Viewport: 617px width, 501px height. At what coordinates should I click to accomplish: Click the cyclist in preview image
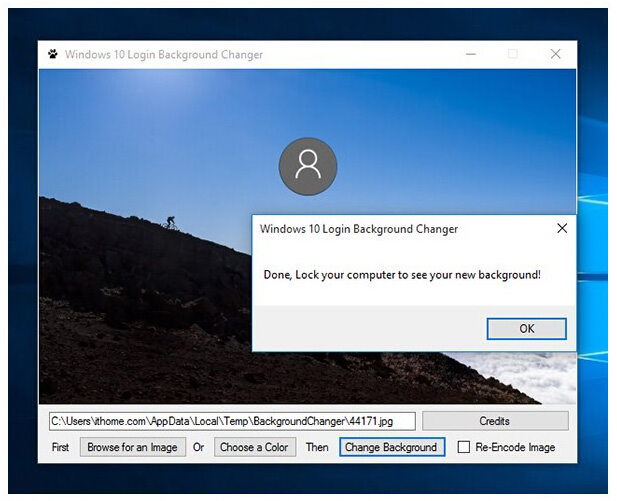click(x=170, y=222)
